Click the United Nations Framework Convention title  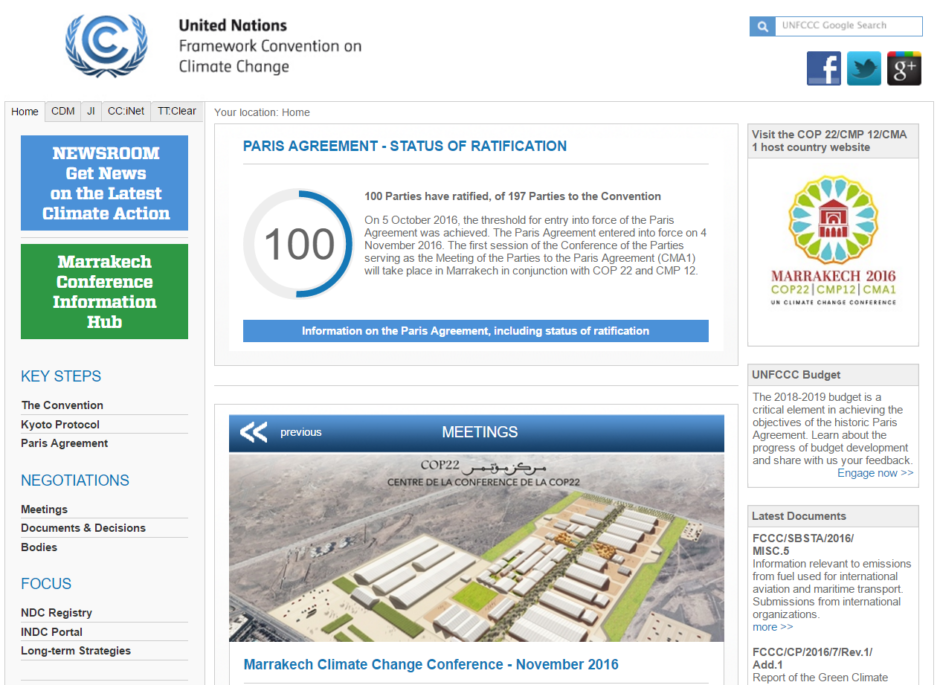[x=270, y=46]
